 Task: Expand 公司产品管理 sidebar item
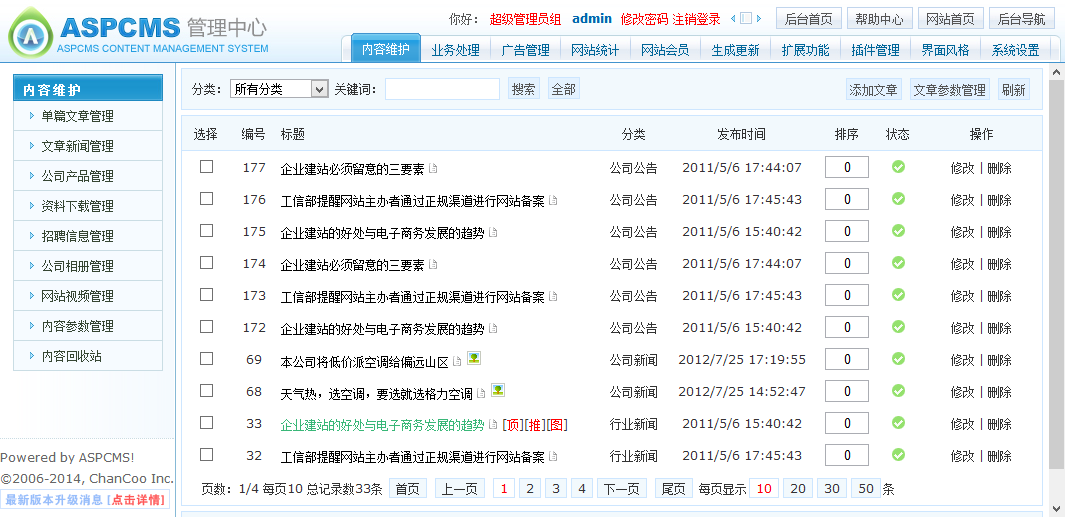77,176
